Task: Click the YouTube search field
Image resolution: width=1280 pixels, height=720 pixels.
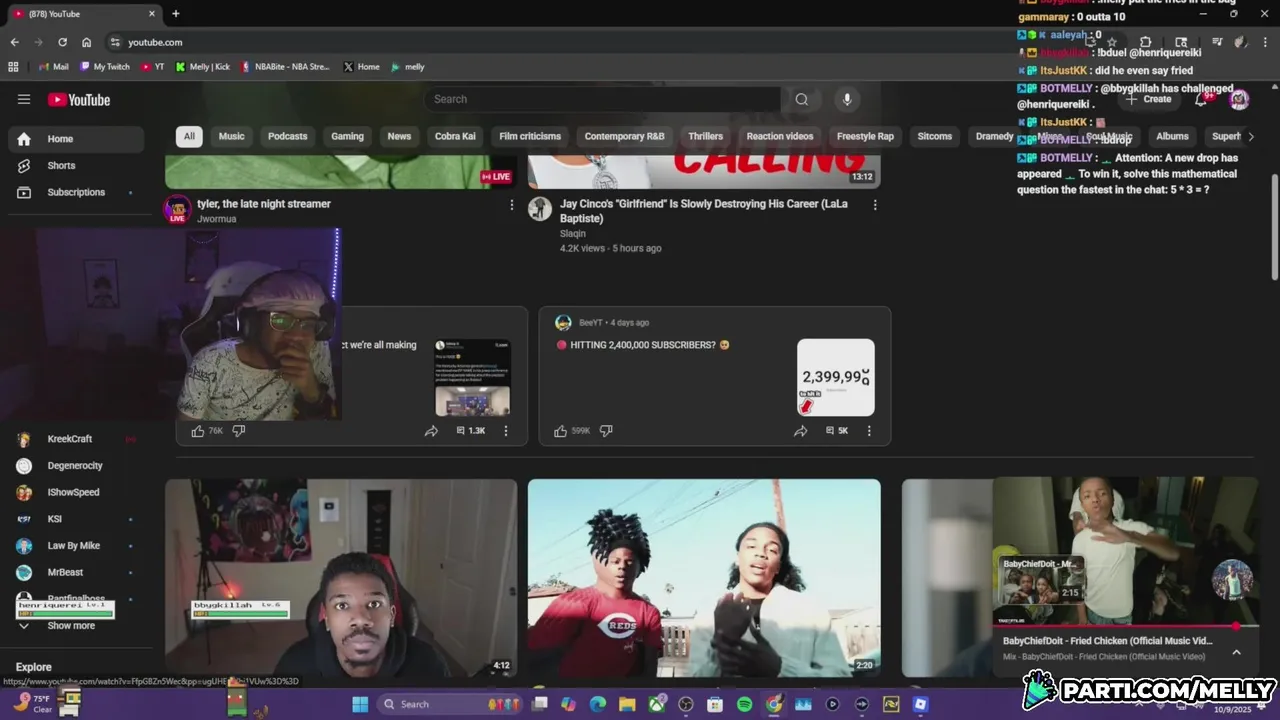Action: click(x=602, y=99)
